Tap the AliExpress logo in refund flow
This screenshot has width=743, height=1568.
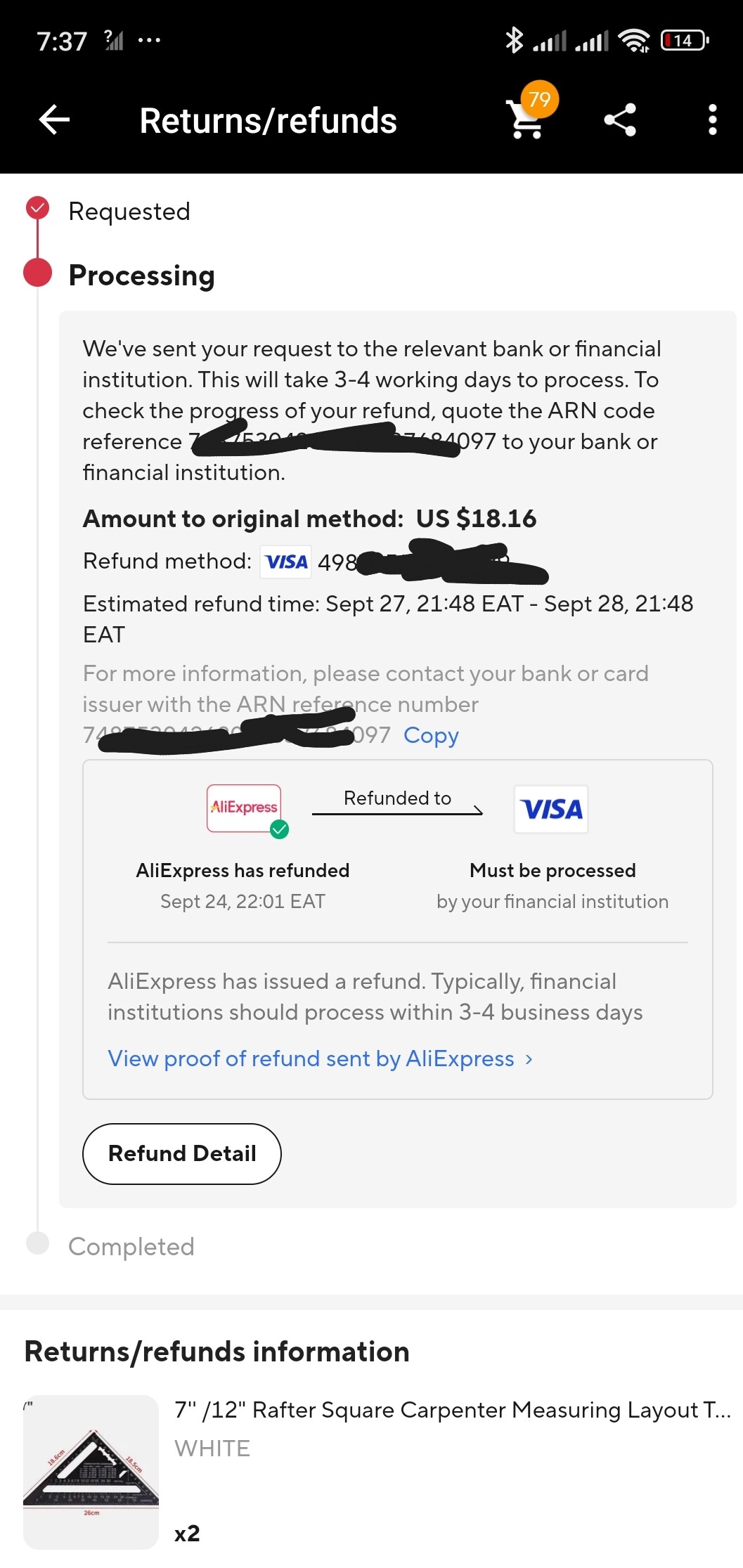tap(244, 808)
